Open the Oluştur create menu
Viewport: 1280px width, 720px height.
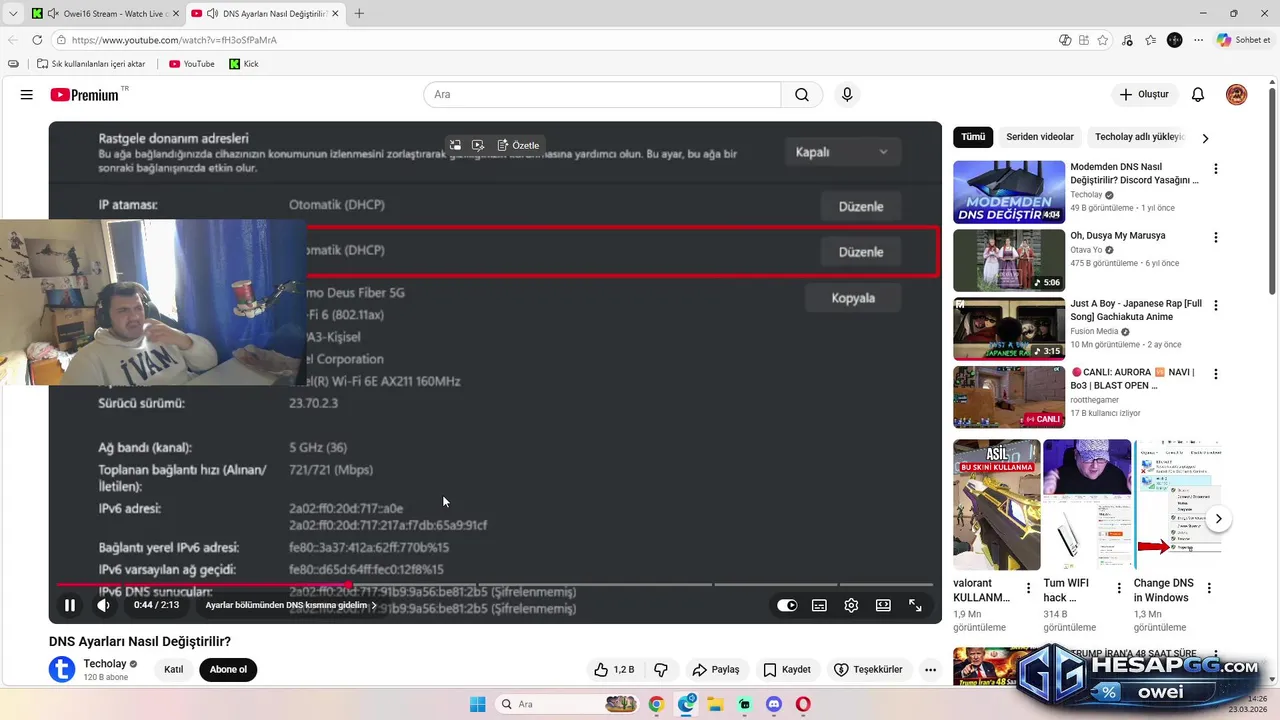pyautogui.click(x=1144, y=95)
